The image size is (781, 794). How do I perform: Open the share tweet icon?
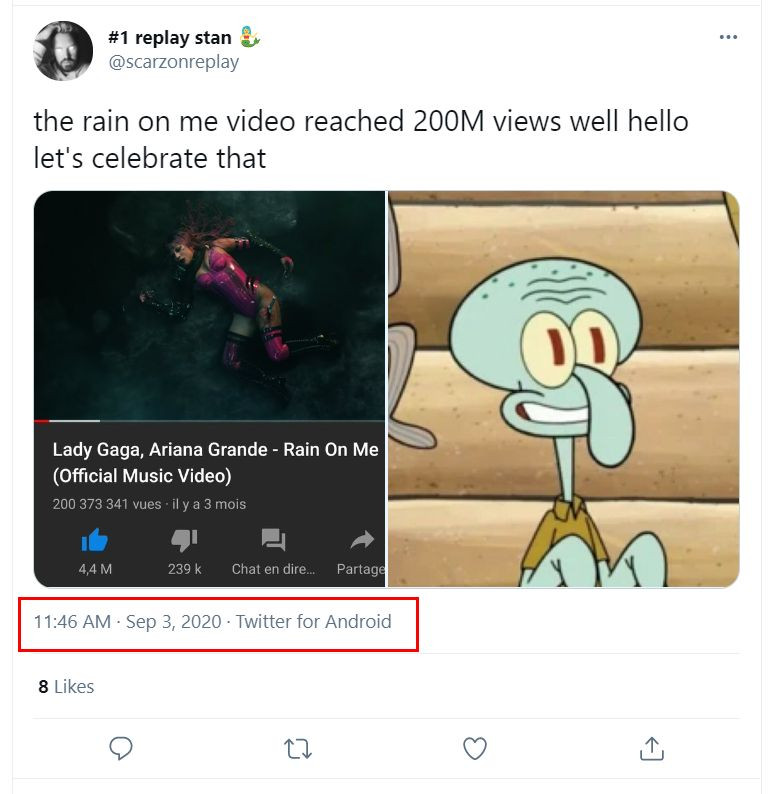pos(651,748)
